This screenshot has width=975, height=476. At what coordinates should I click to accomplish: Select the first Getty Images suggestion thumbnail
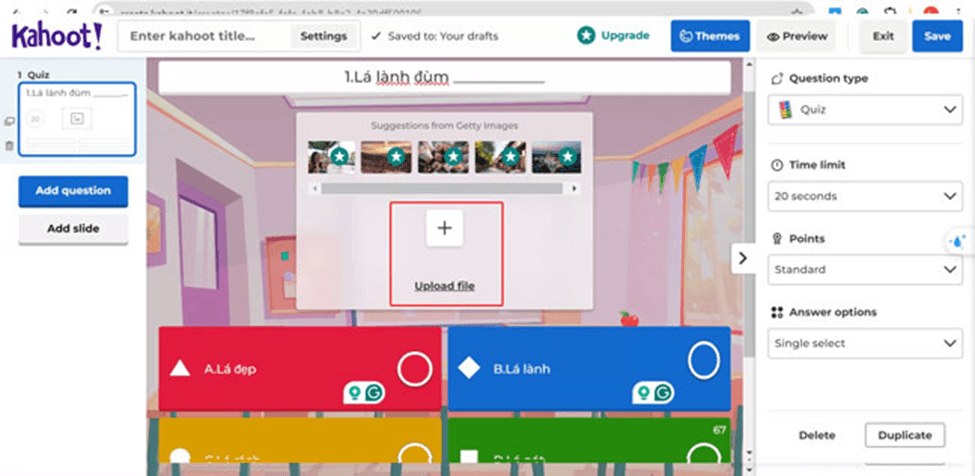coord(331,157)
